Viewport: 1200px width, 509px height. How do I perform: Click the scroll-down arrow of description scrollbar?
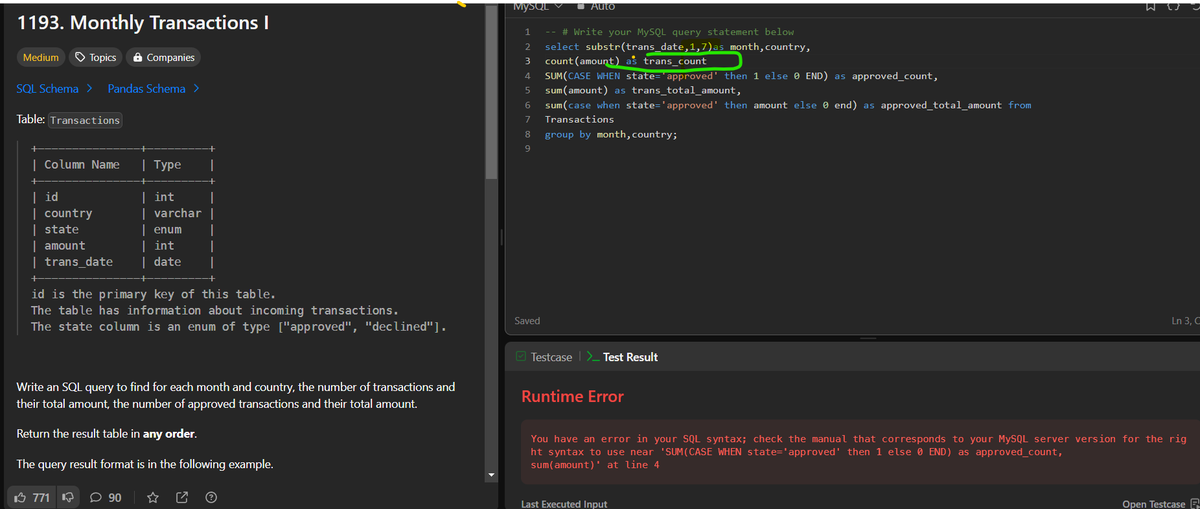pos(491,474)
